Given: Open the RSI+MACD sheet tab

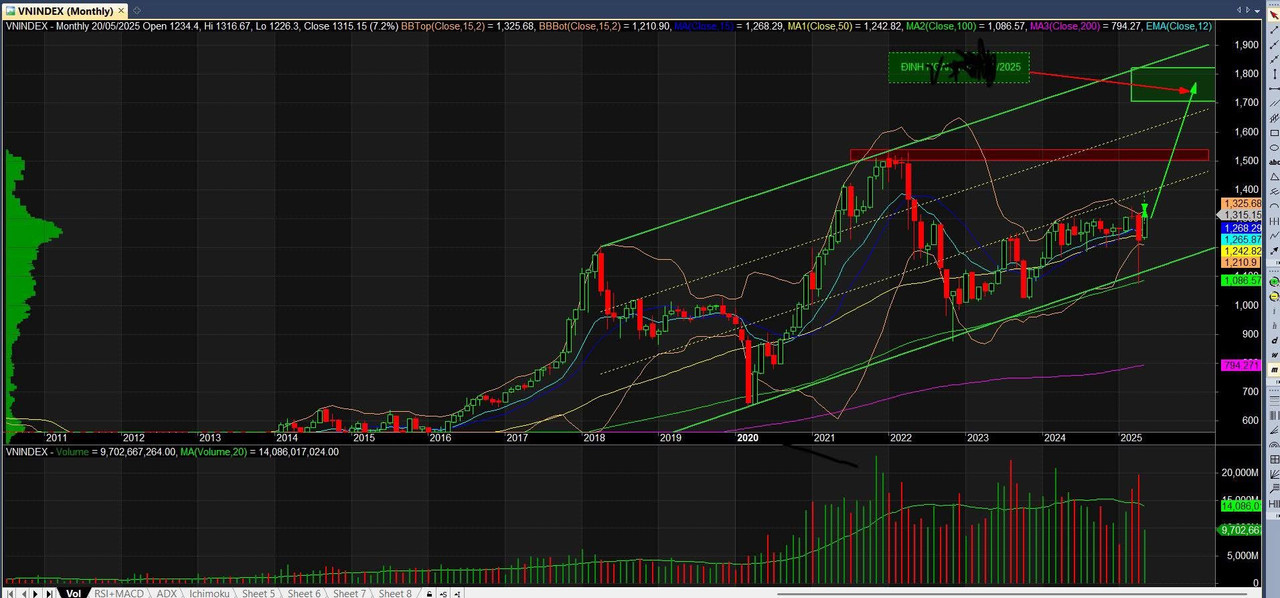Looking at the screenshot, I should pyautogui.click(x=119, y=593).
